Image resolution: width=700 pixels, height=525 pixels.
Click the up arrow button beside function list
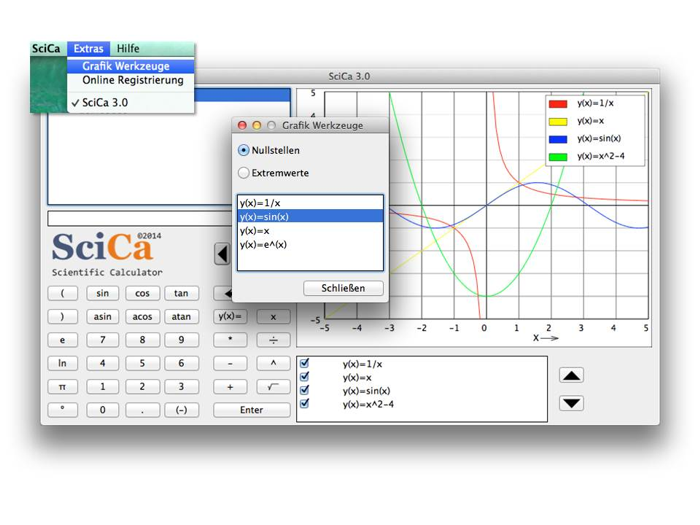click(571, 376)
